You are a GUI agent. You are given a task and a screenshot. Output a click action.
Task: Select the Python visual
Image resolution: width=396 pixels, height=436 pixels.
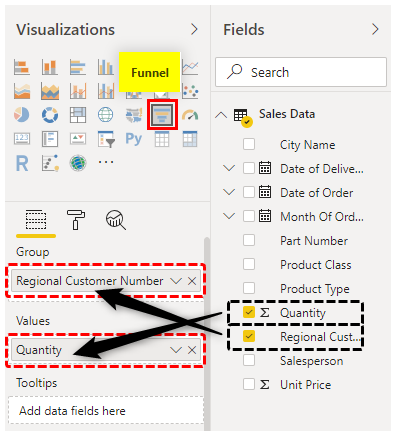[134, 139]
